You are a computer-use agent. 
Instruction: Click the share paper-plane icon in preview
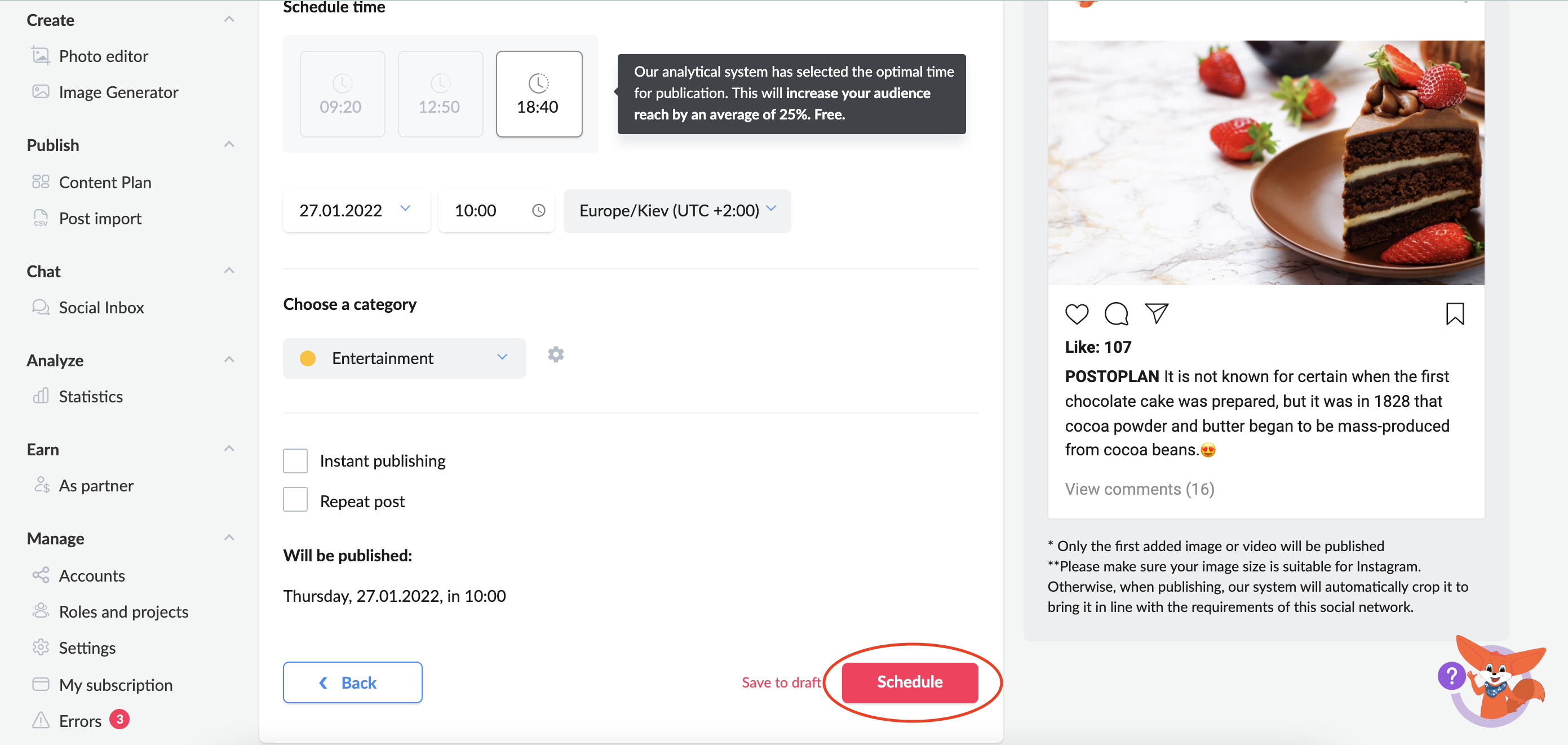pyautogui.click(x=1157, y=313)
